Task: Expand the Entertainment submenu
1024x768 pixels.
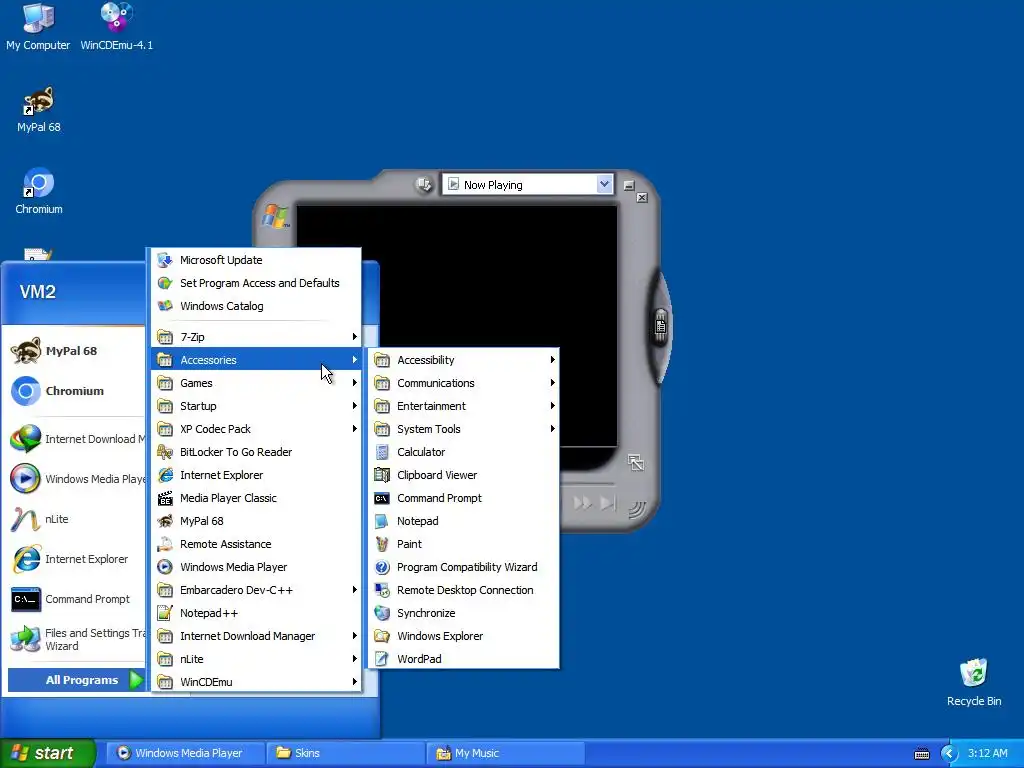Action: pyautogui.click(x=464, y=406)
